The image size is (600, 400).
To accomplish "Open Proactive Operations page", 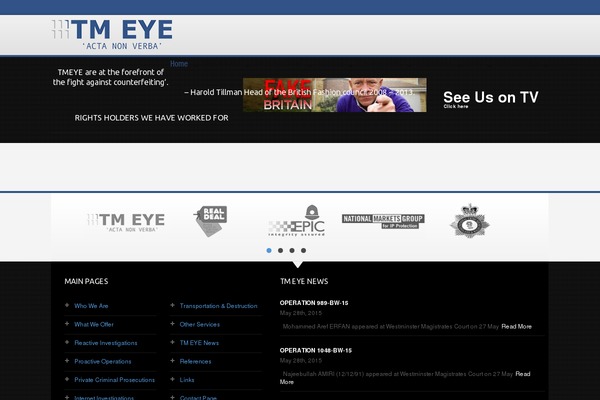I will coord(103,361).
